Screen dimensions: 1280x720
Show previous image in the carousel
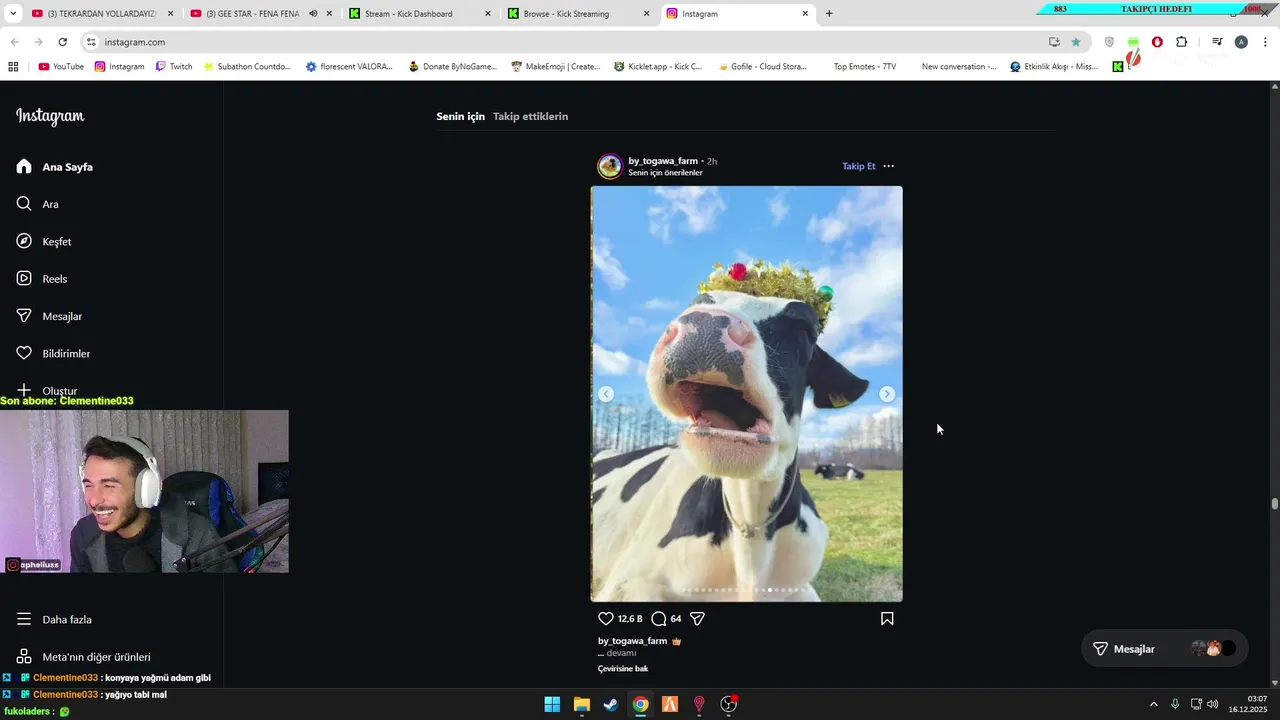coord(606,394)
